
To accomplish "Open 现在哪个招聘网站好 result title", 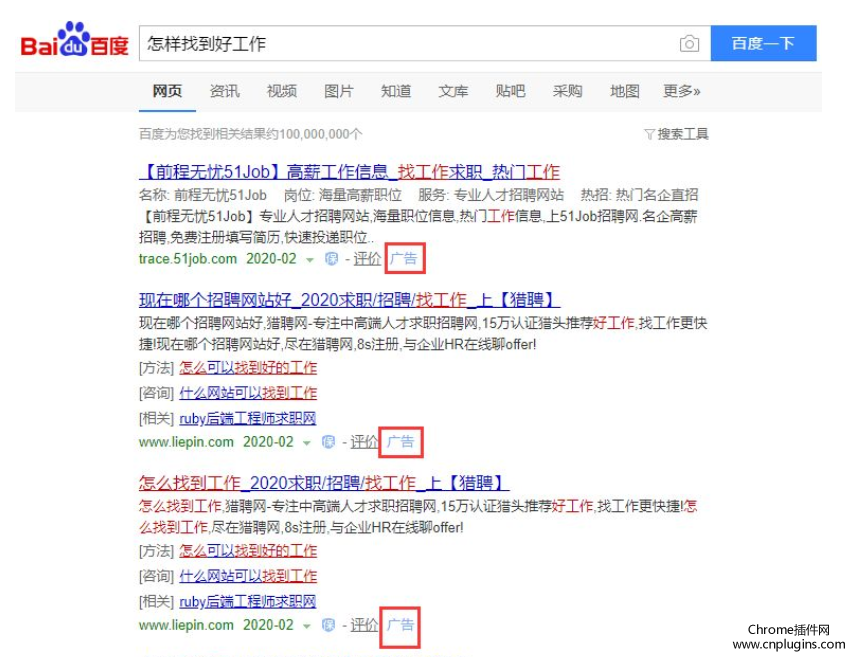I will pos(350,300).
